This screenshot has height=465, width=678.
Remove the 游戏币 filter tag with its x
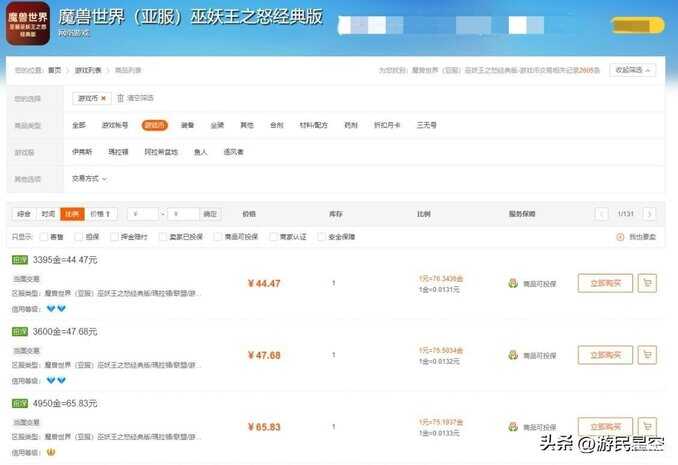[103, 99]
